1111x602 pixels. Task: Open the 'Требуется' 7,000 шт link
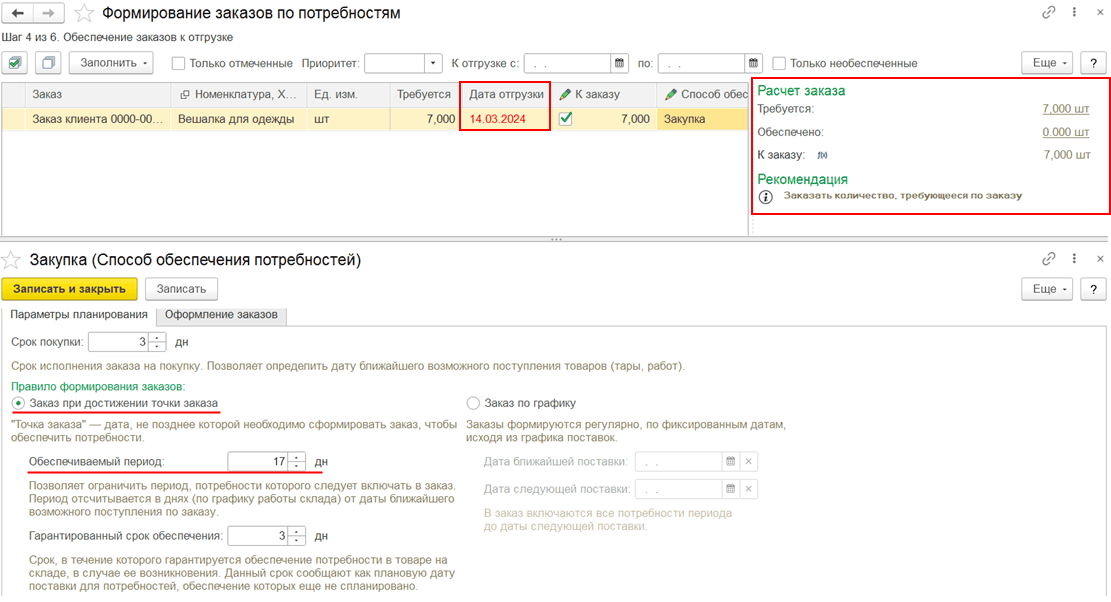tap(1066, 109)
